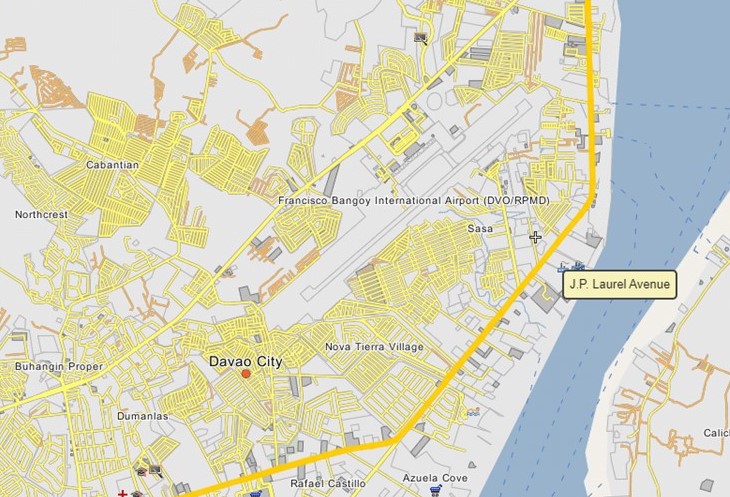Select the shopping cart icon near Azuela Cove
730x497 pixels.
[x=436, y=489]
